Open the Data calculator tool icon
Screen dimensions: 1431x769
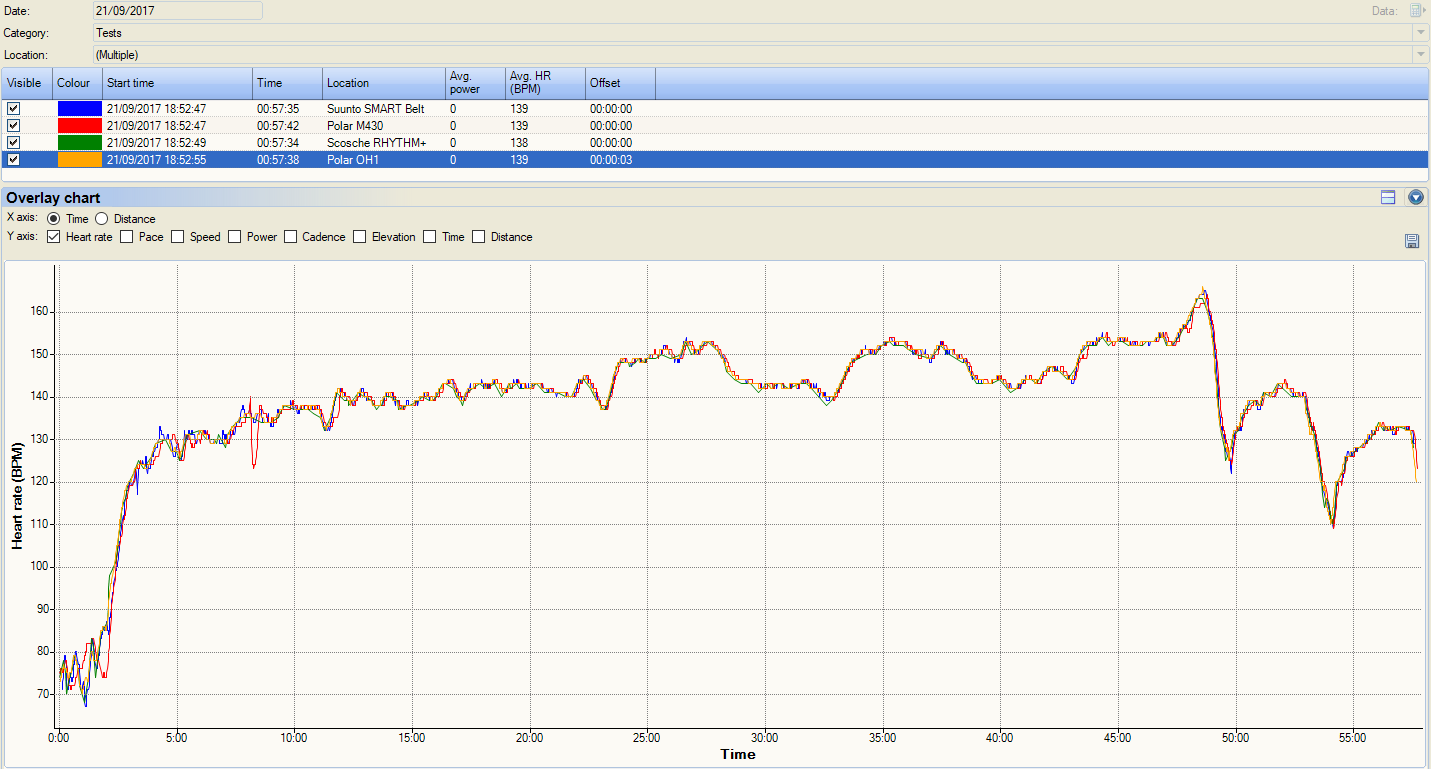coord(1414,10)
